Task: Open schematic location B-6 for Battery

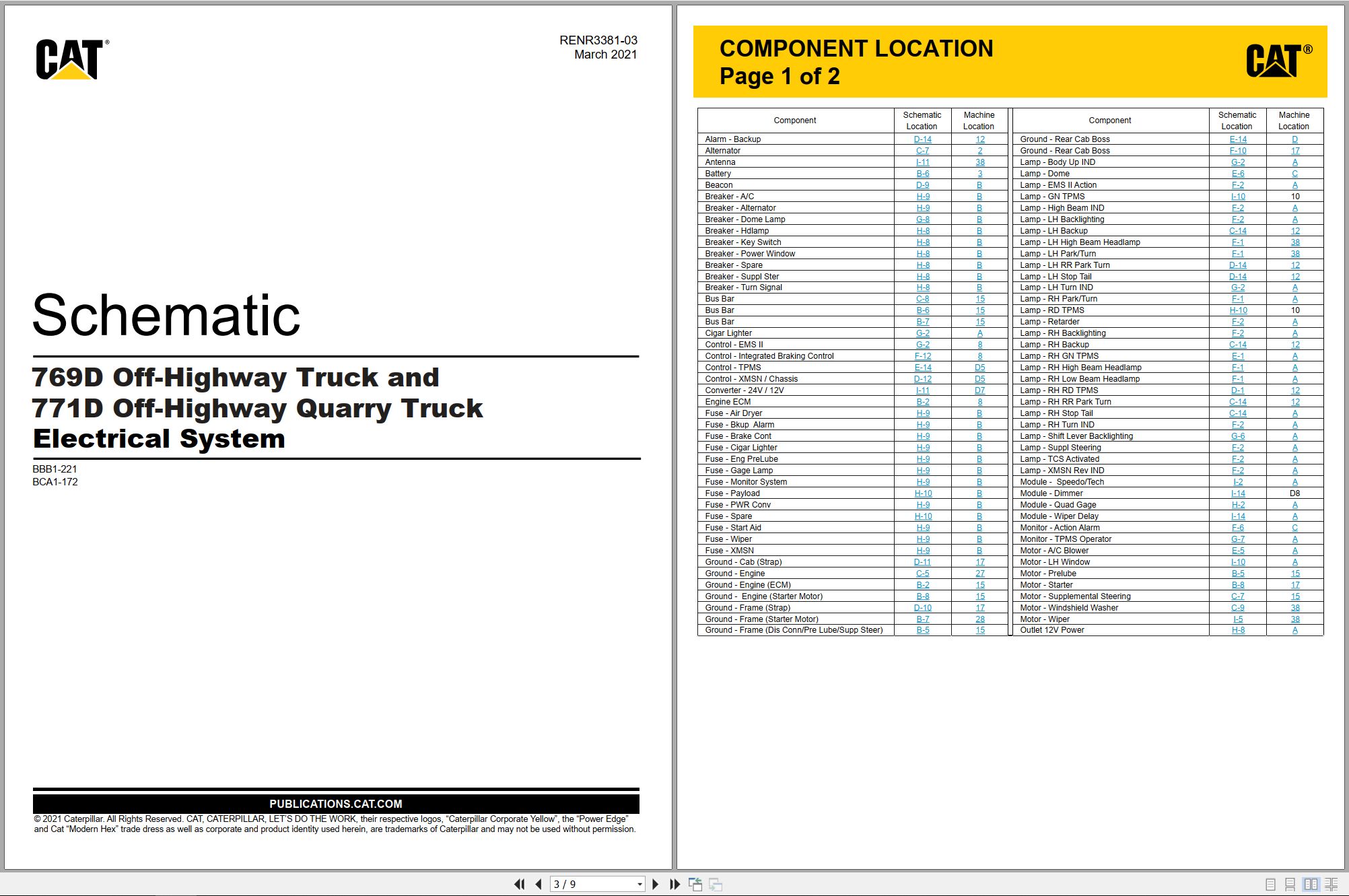Action: pos(922,174)
